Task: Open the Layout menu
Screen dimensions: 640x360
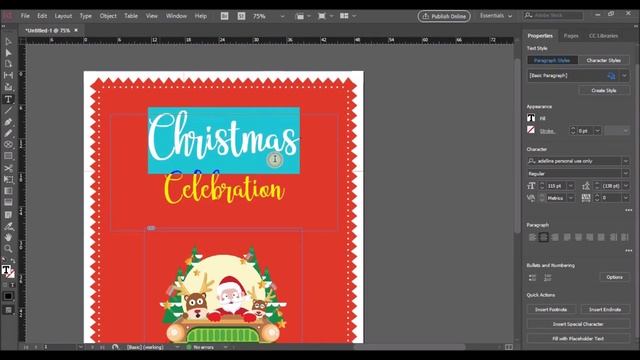Action: pos(63,16)
